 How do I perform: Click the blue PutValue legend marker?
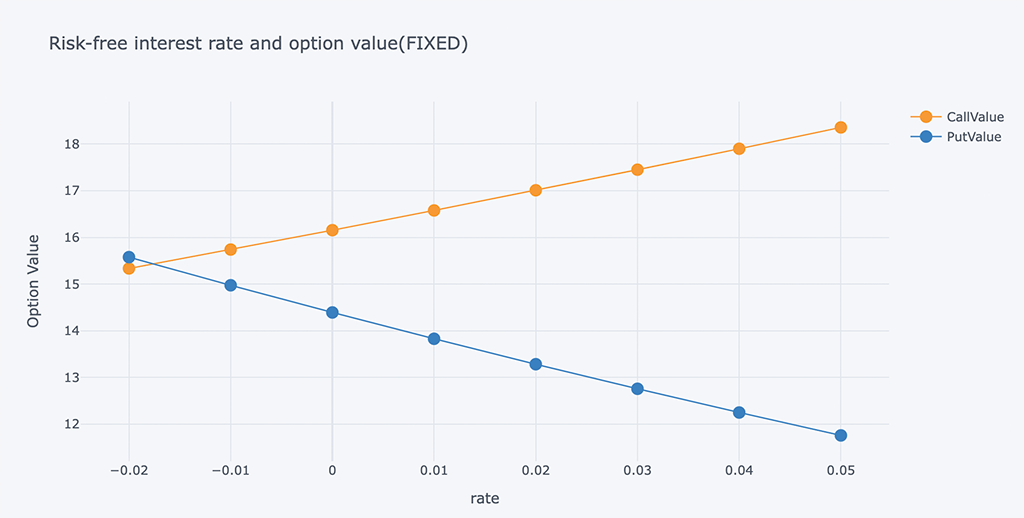click(925, 137)
